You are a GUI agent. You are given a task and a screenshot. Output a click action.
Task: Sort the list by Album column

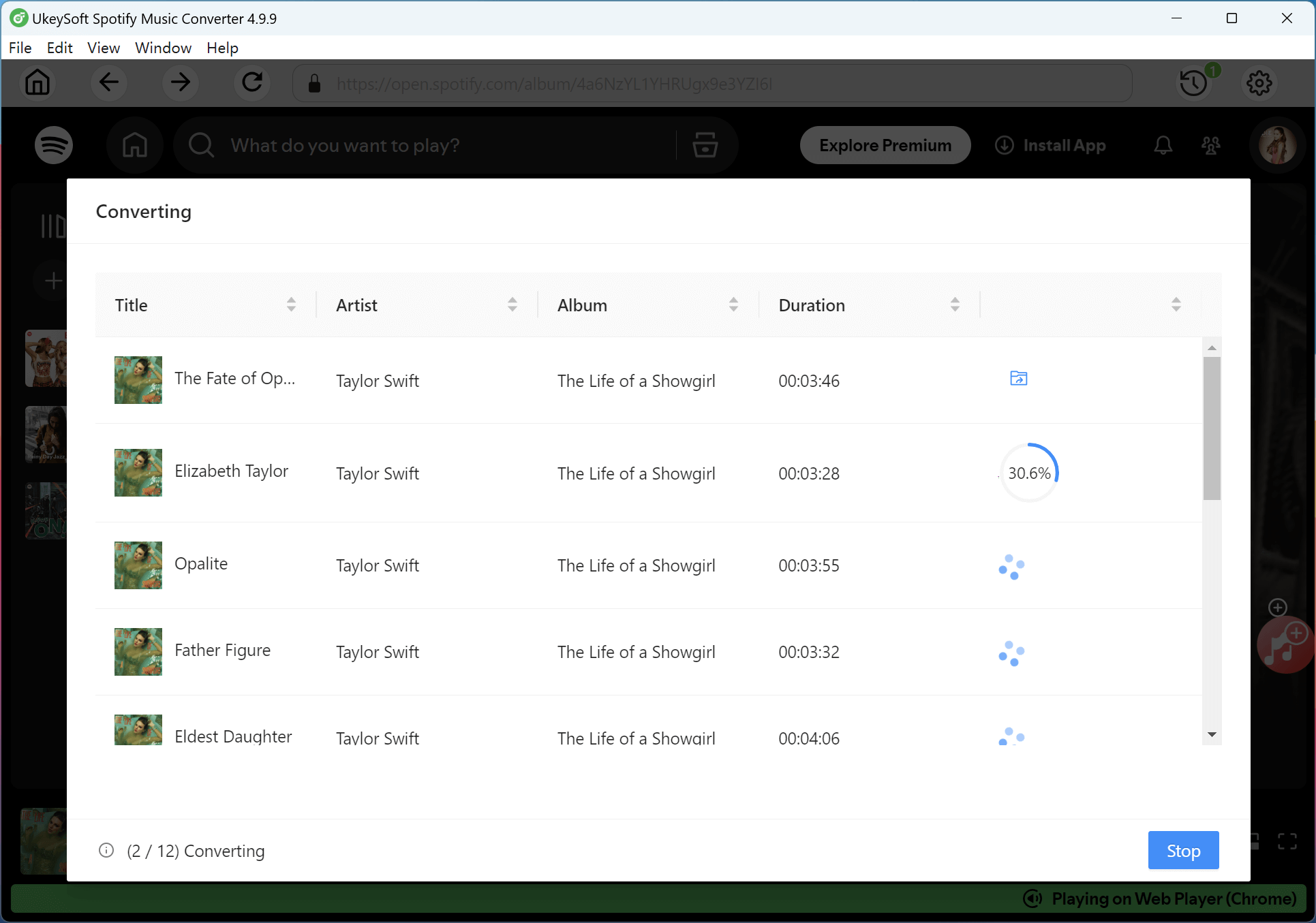pyautogui.click(x=733, y=304)
